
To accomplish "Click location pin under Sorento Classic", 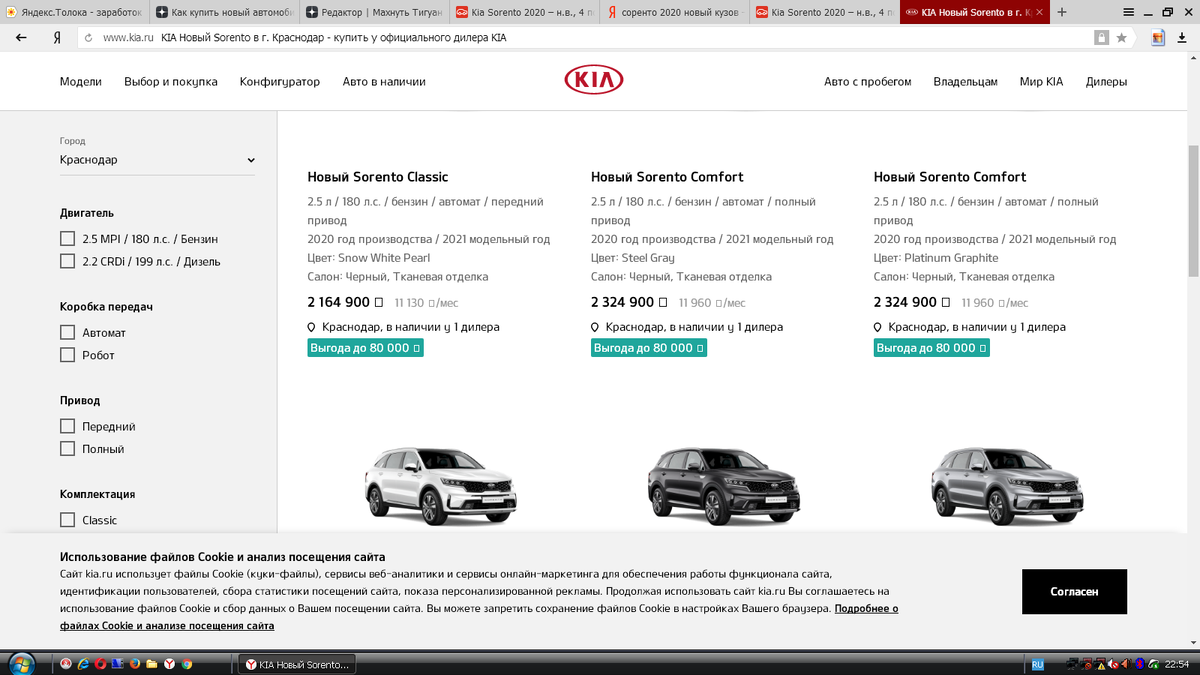I will click(x=312, y=327).
